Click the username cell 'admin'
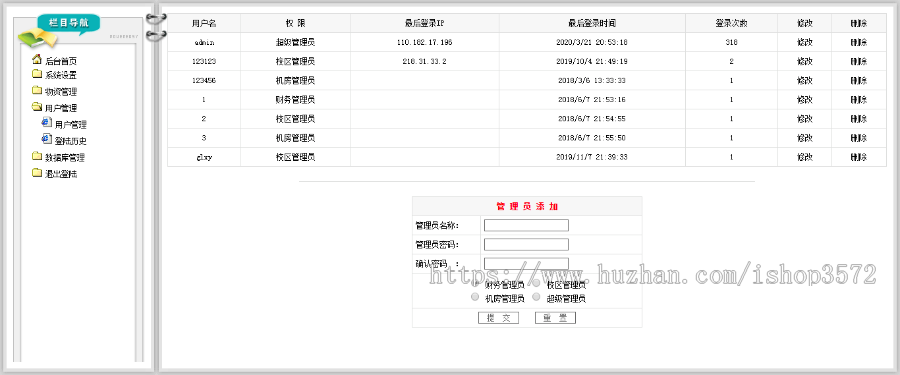900x375 pixels. 204,42
